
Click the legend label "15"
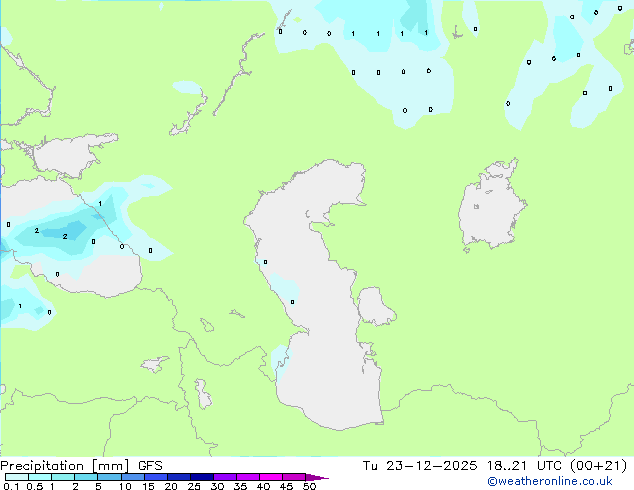pos(148,486)
